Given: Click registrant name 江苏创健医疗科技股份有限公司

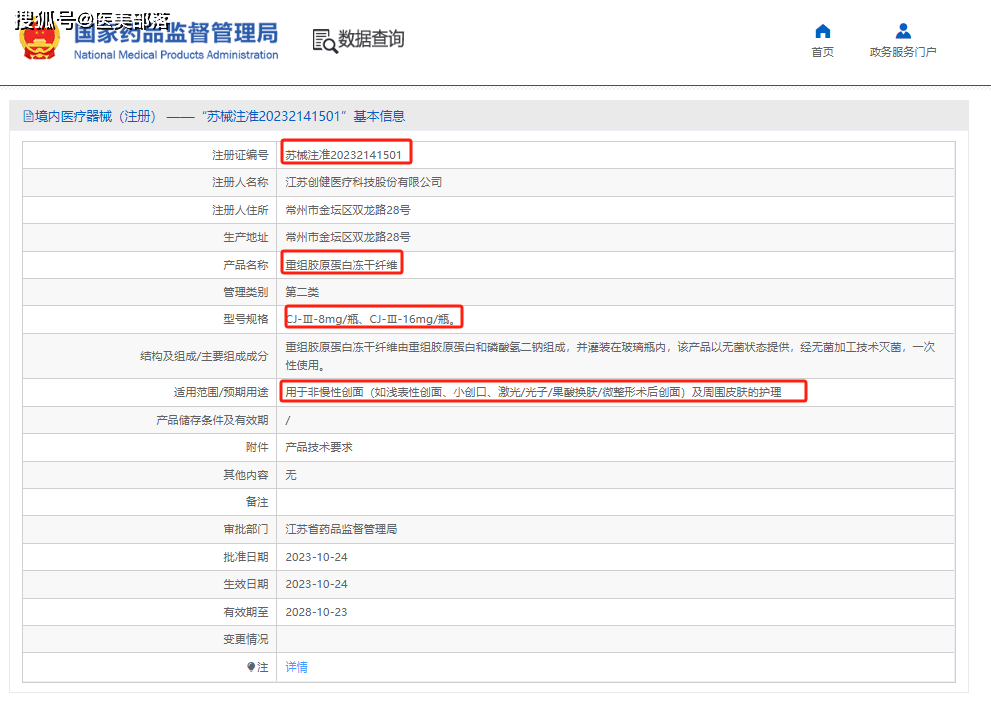Looking at the screenshot, I should coord(363,182).
